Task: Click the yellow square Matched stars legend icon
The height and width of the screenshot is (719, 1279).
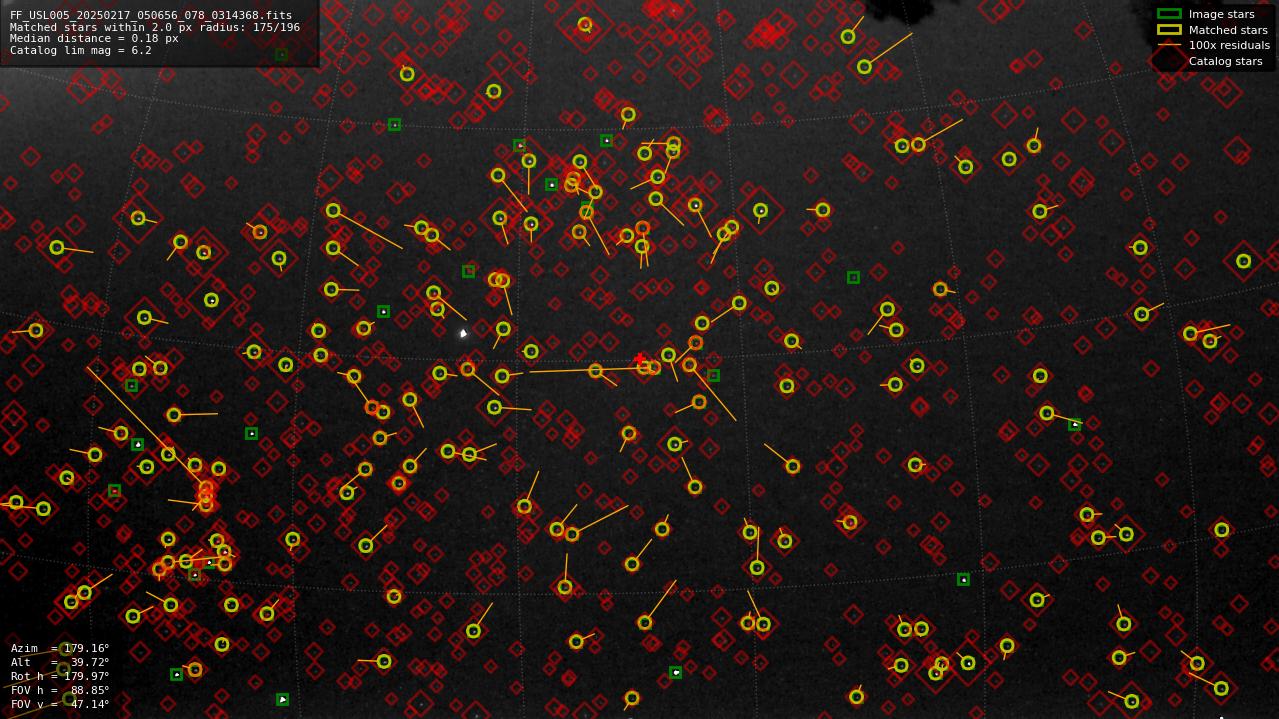Action: 1169,30
